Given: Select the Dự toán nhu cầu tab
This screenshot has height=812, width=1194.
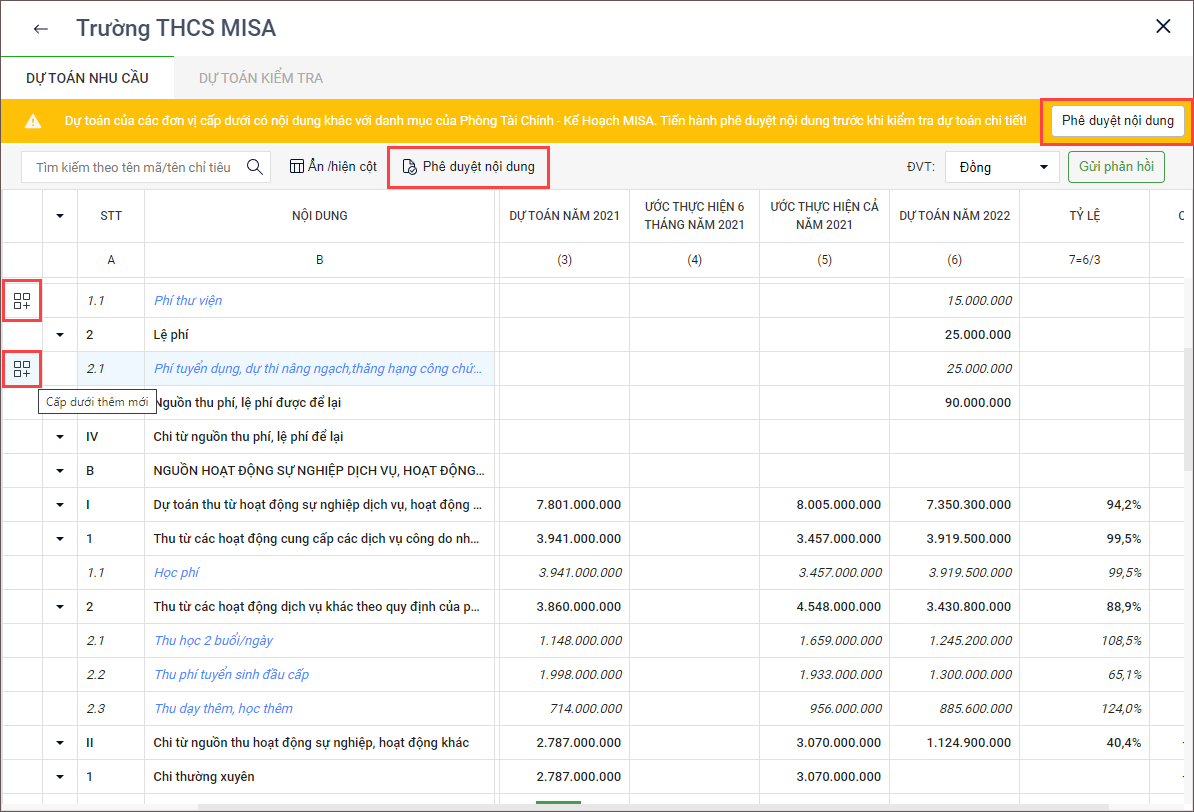Looking at the screenshot, I should coord(86,78).
